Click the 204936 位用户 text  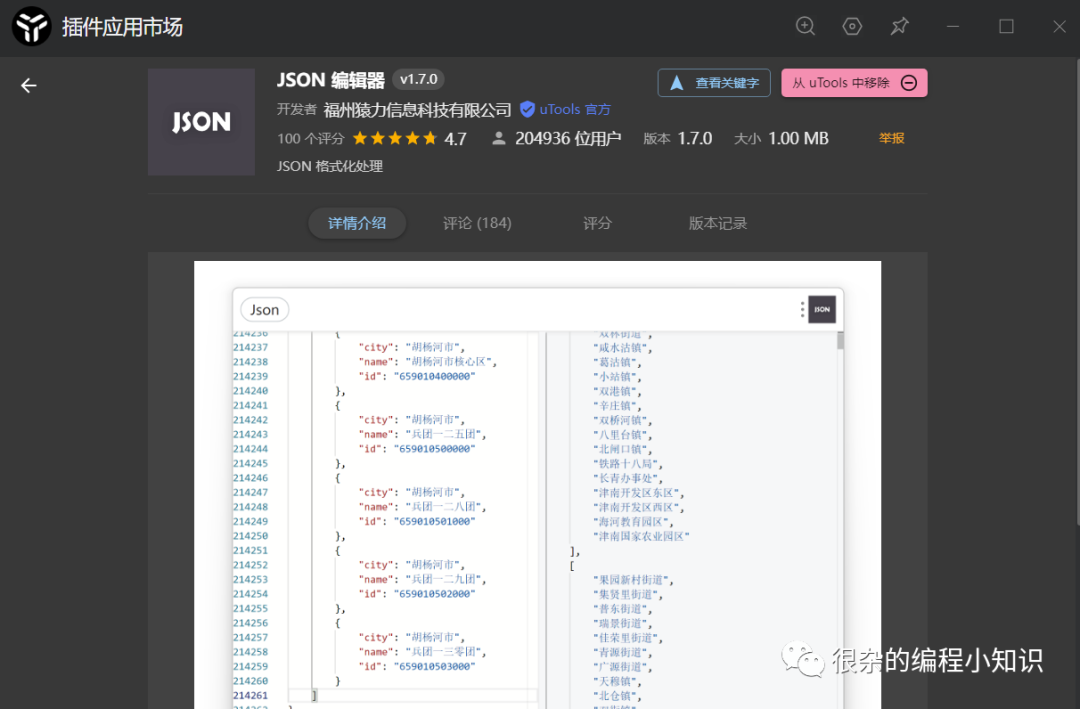pos(568,138)
